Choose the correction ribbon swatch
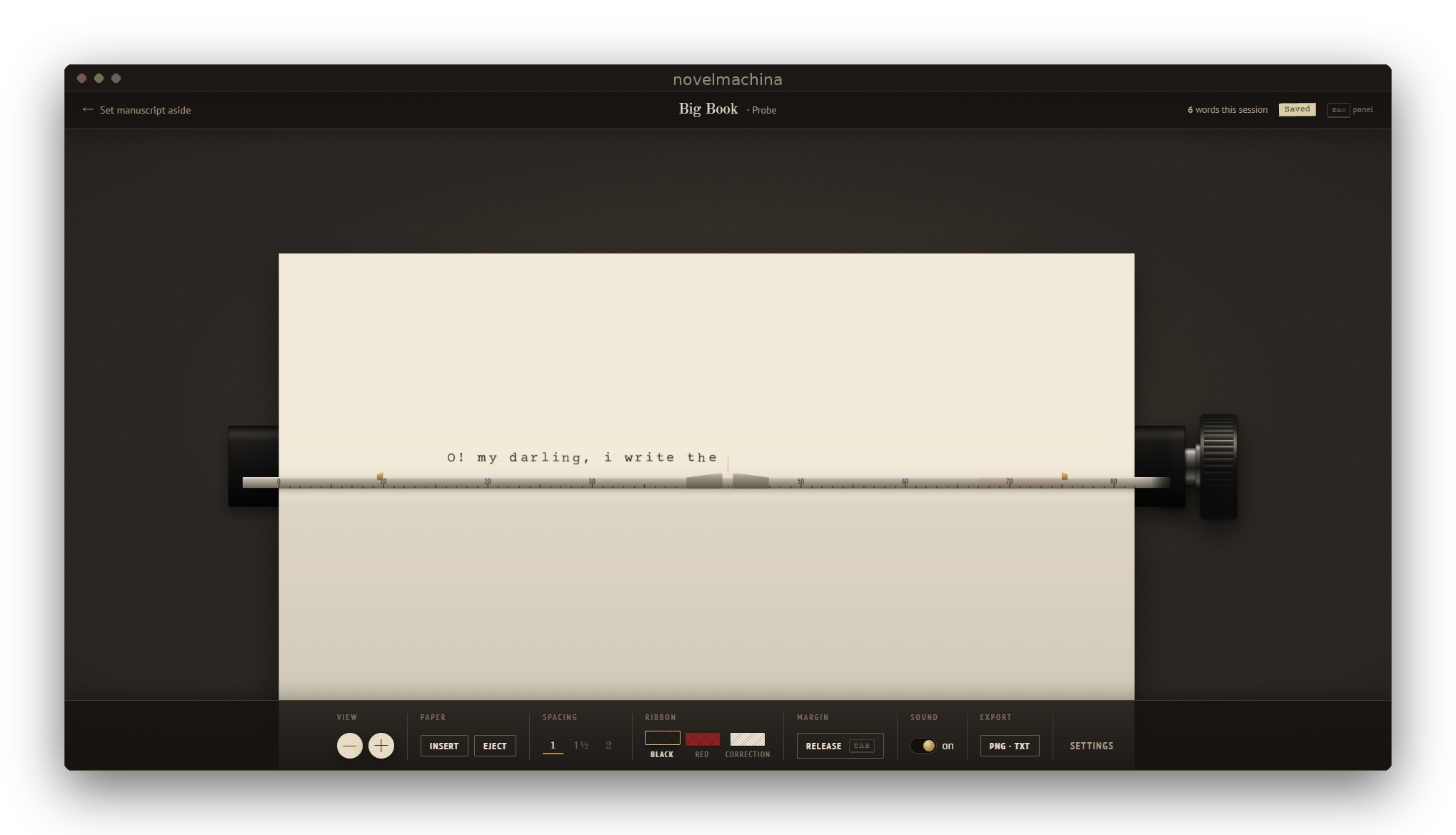 [x=747, y=739]
